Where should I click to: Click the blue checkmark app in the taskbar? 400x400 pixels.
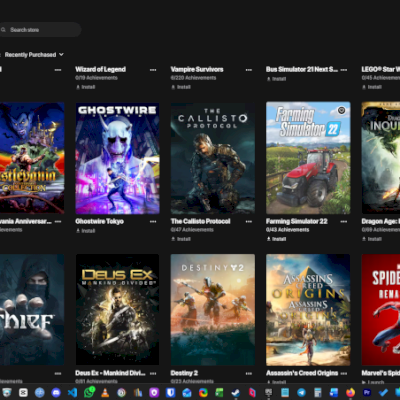click(383, 392)
